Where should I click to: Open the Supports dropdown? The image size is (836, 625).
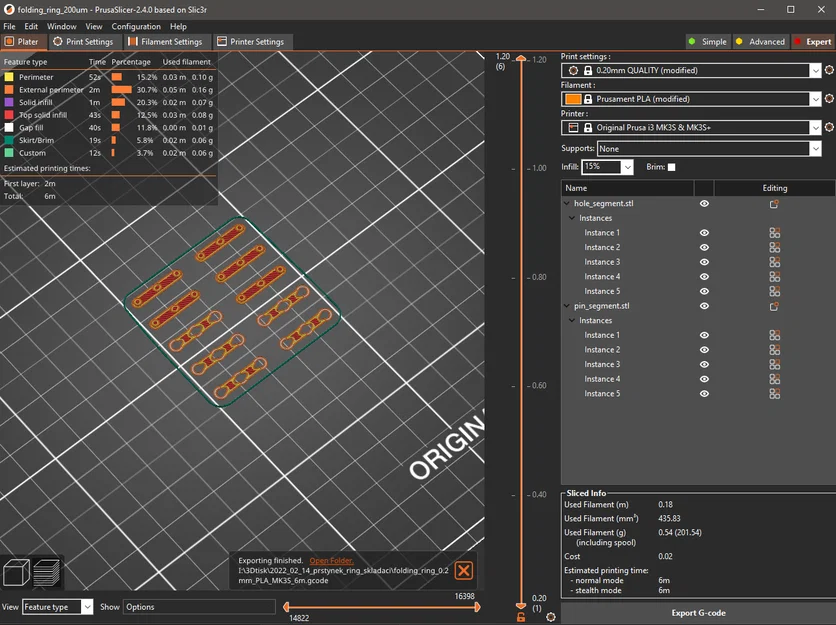click(x=816, y=149)
